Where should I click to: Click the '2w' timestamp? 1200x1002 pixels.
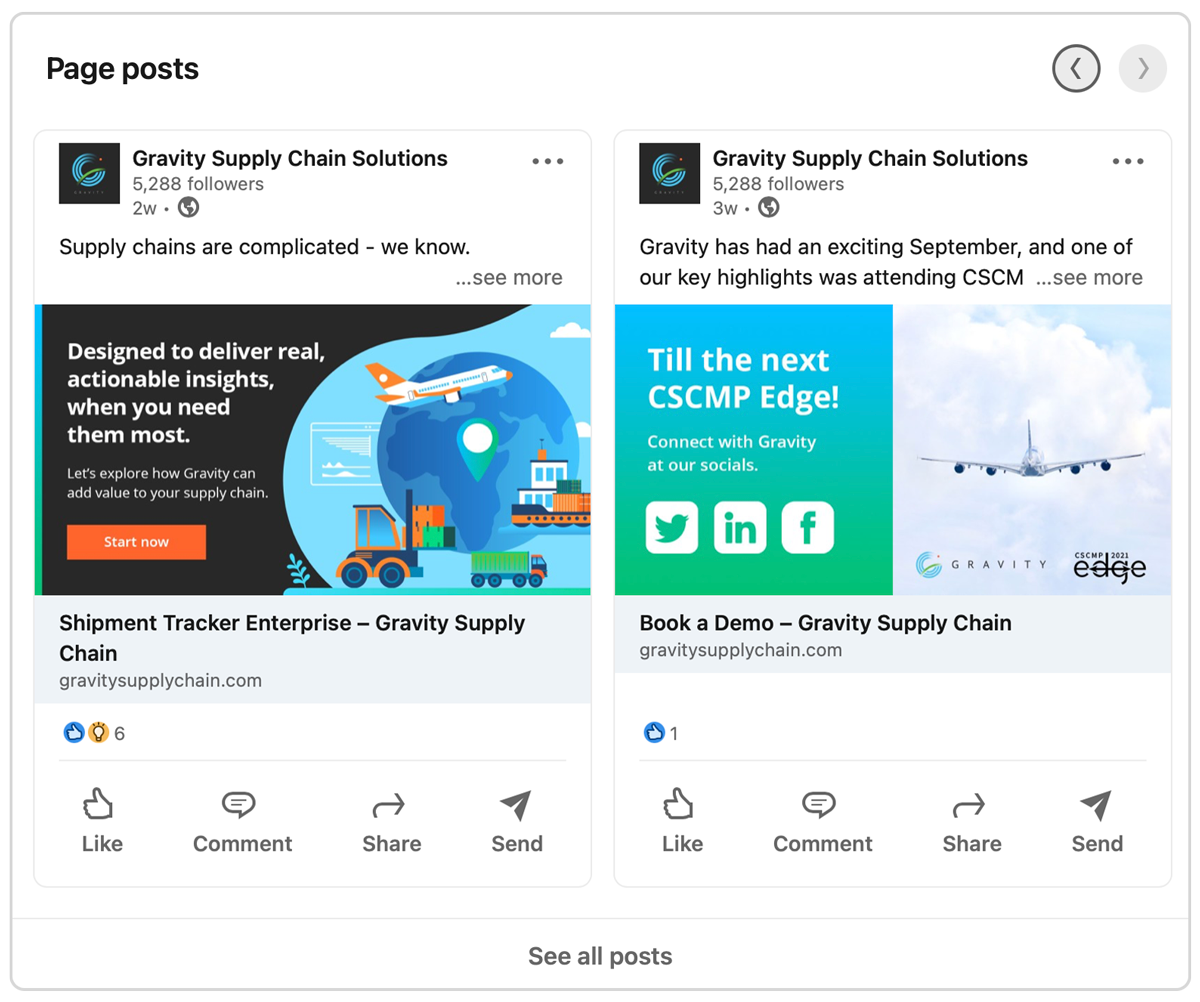click(144, 208)
